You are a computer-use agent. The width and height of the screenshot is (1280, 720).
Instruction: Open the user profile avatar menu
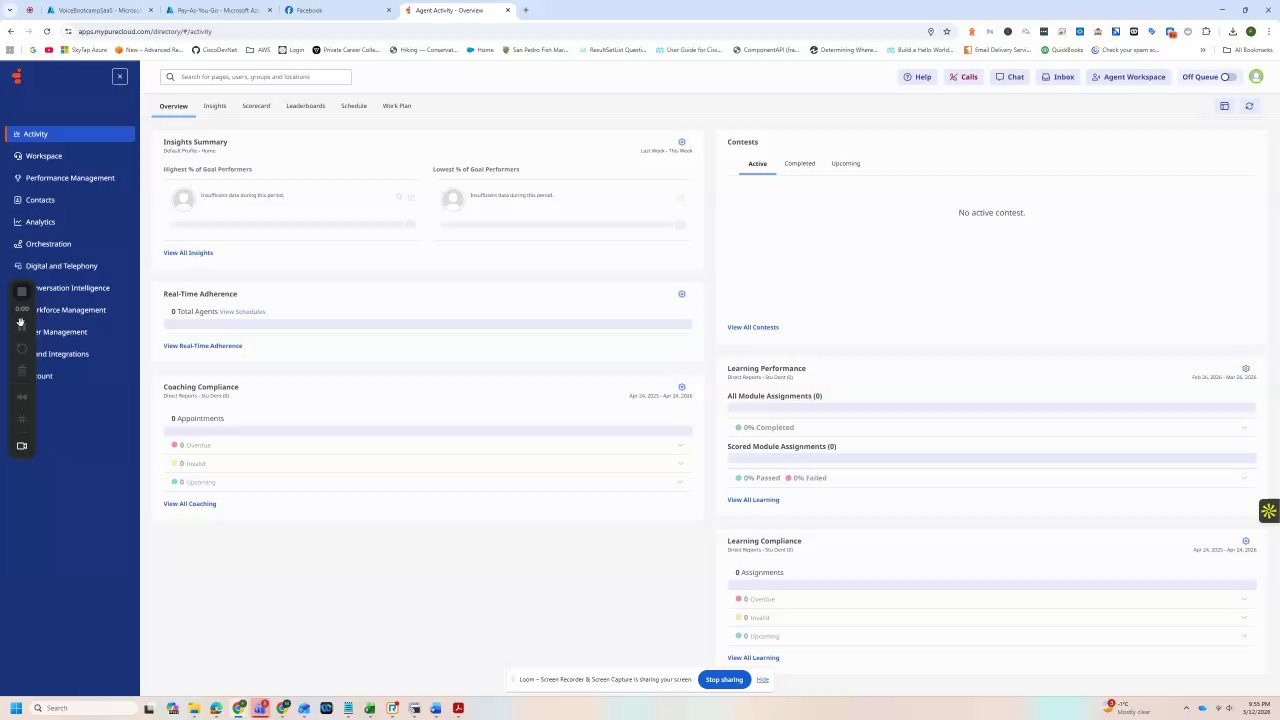[1256, 77]
